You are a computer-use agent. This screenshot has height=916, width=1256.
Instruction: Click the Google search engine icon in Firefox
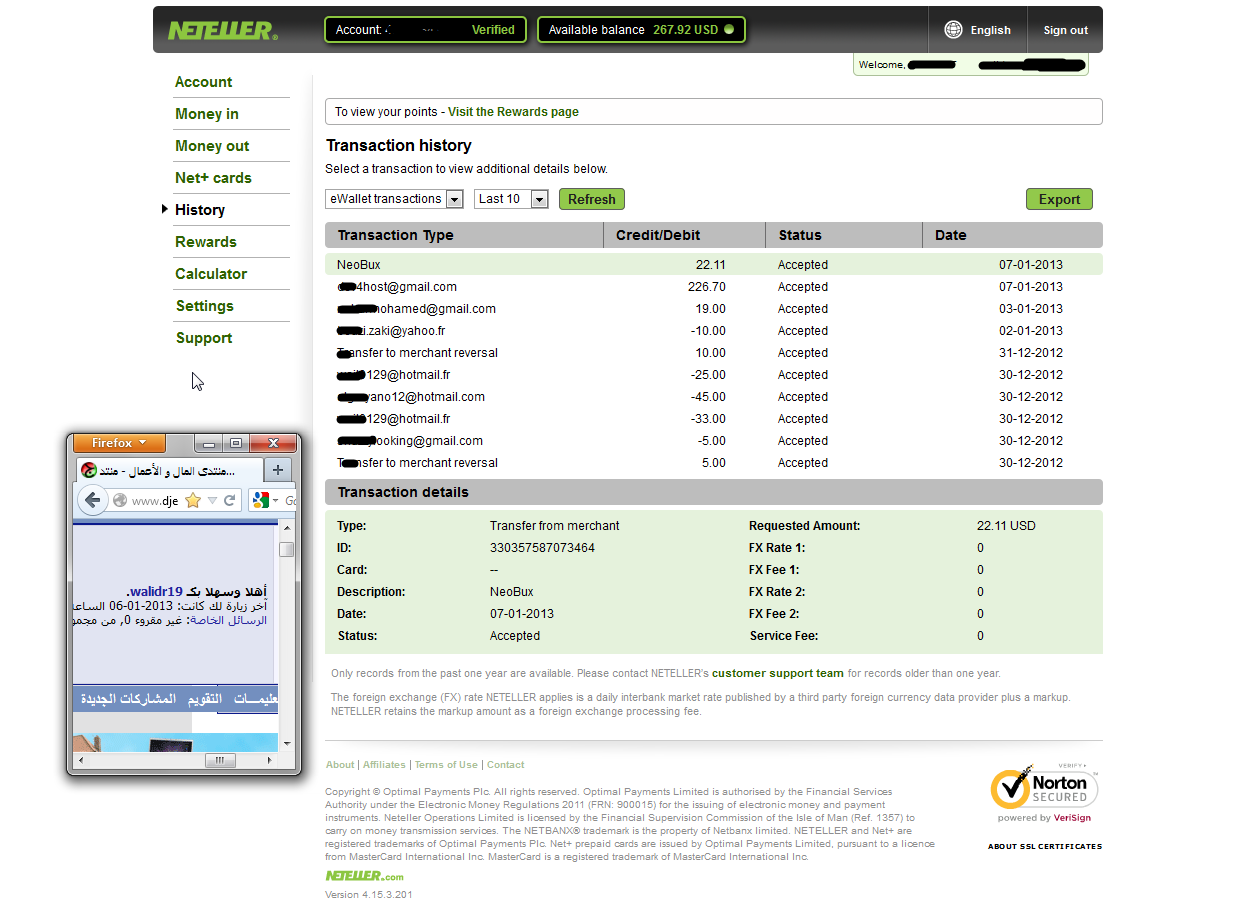tap(262, 500)
